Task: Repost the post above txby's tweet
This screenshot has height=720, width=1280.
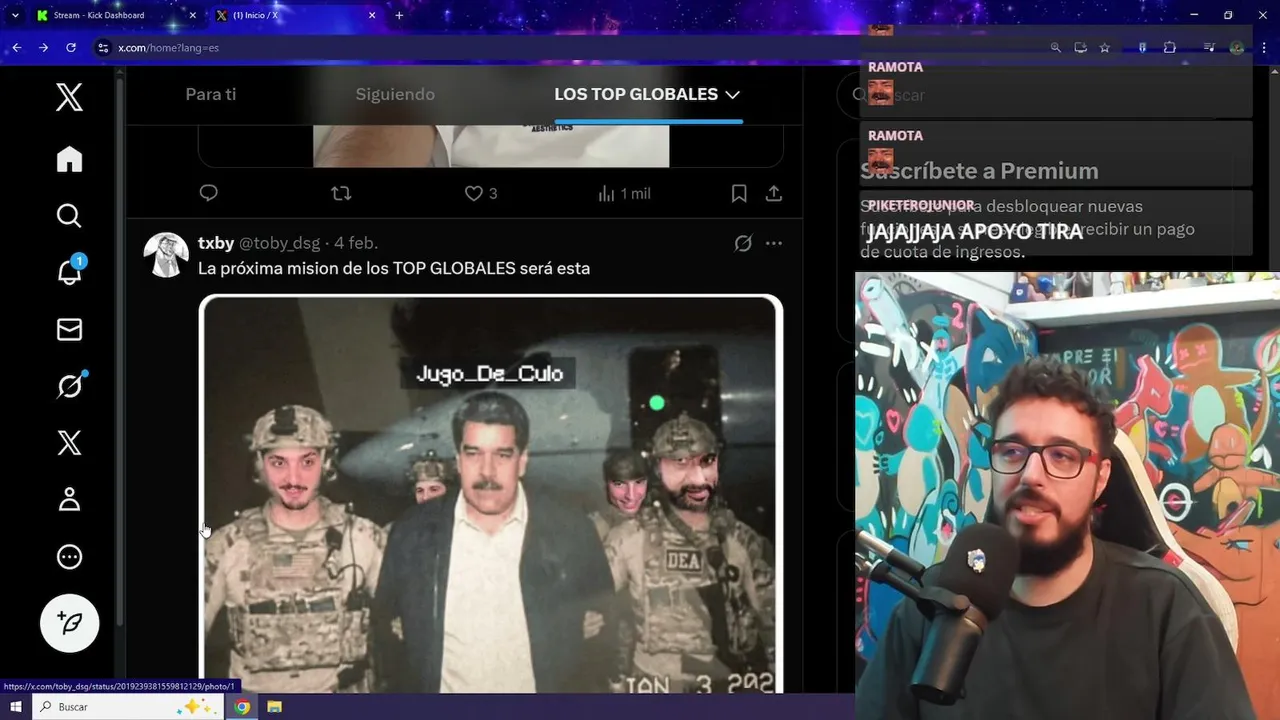Action: 341,193
